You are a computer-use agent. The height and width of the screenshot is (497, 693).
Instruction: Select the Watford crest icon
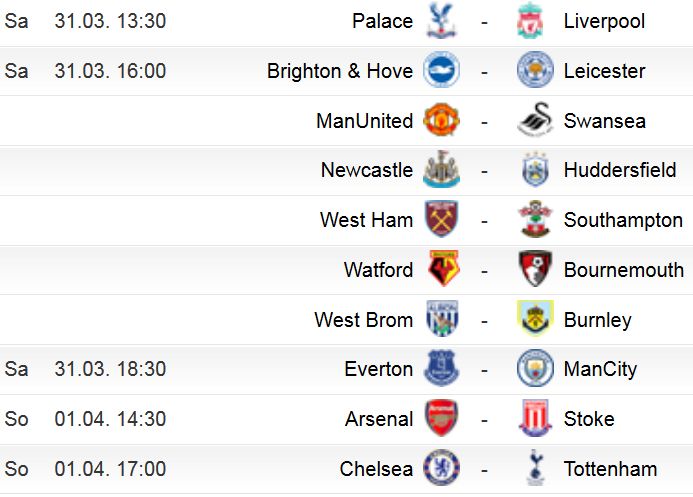[x=444, y=269]
